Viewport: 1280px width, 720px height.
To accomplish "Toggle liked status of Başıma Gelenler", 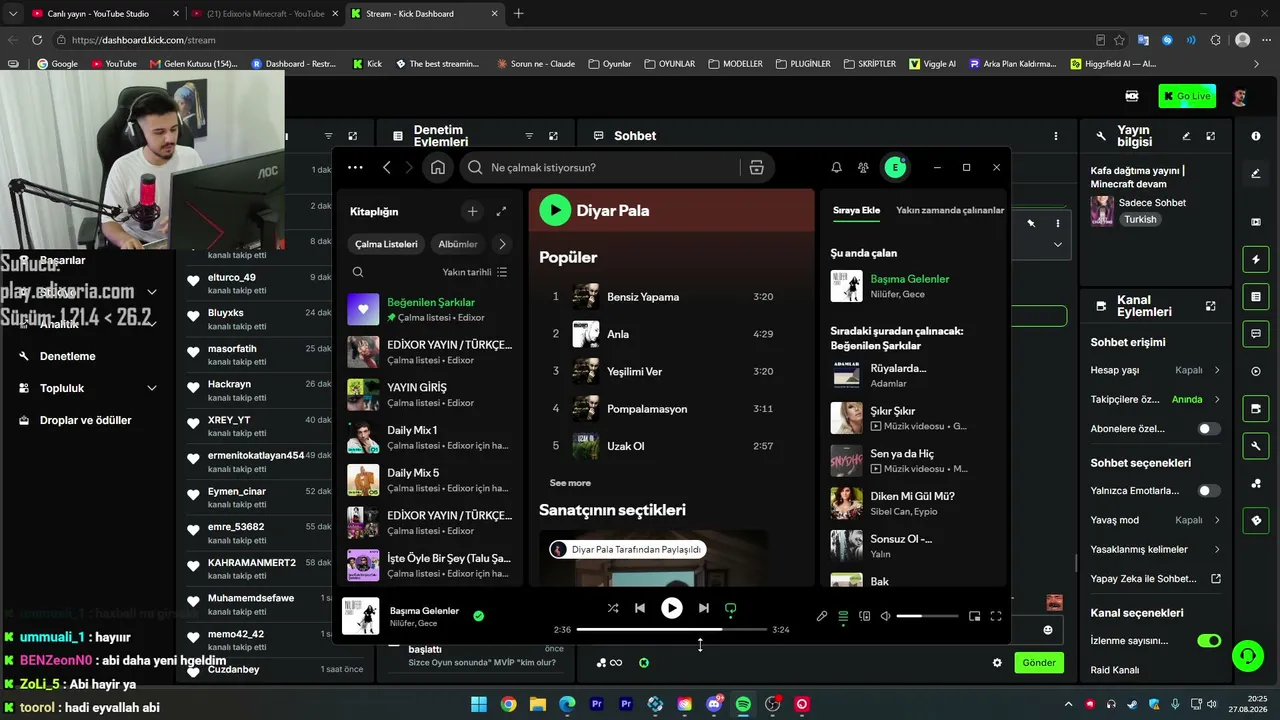I will click(x=478, y=616).
